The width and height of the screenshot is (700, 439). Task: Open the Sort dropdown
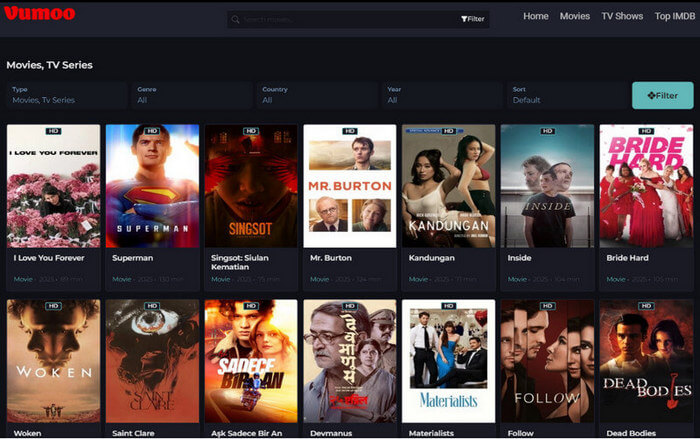[567, 95]
